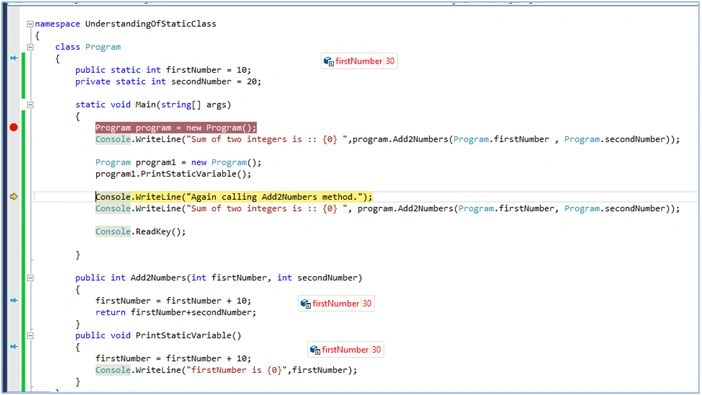Click the yellow current-statement arrow in margin
The image size is (702, 395).
(x=13, y=197)
